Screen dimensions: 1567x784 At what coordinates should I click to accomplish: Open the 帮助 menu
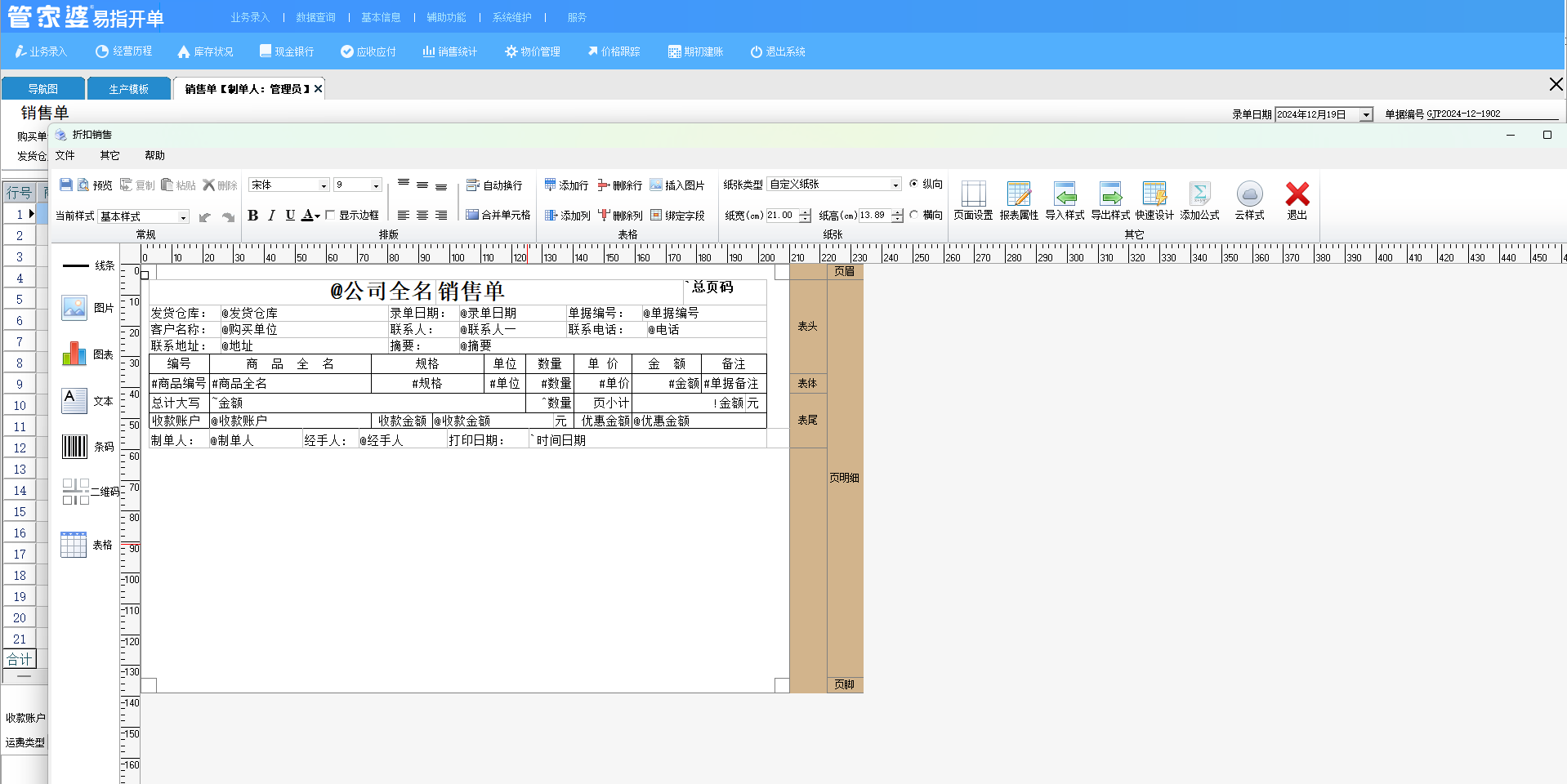154,155
